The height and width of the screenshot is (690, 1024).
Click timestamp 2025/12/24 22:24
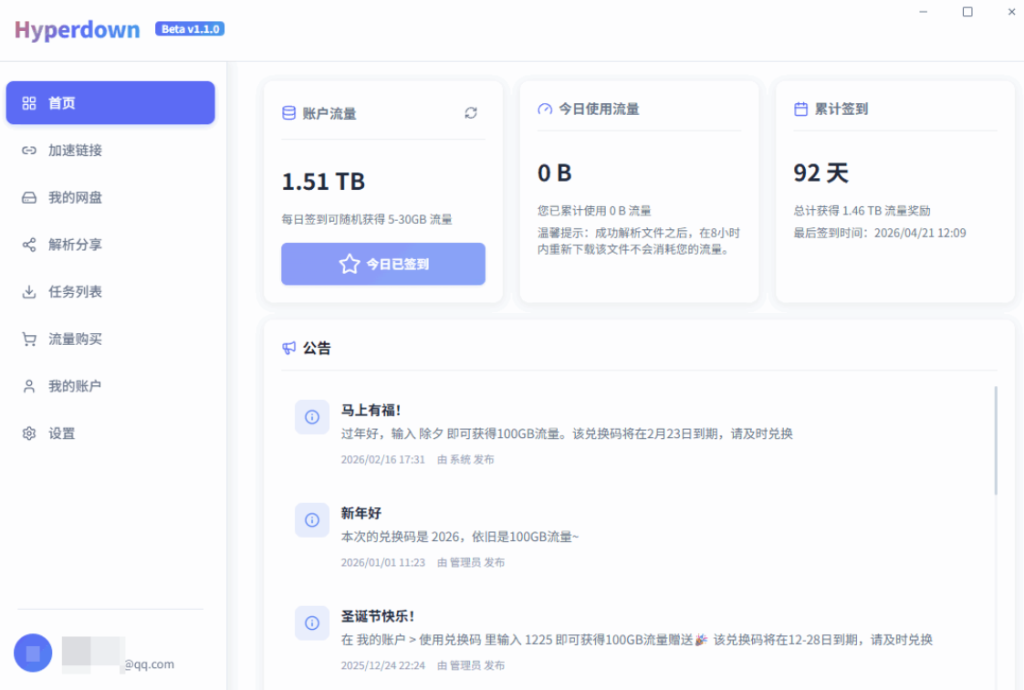click(x=383, y=666)
